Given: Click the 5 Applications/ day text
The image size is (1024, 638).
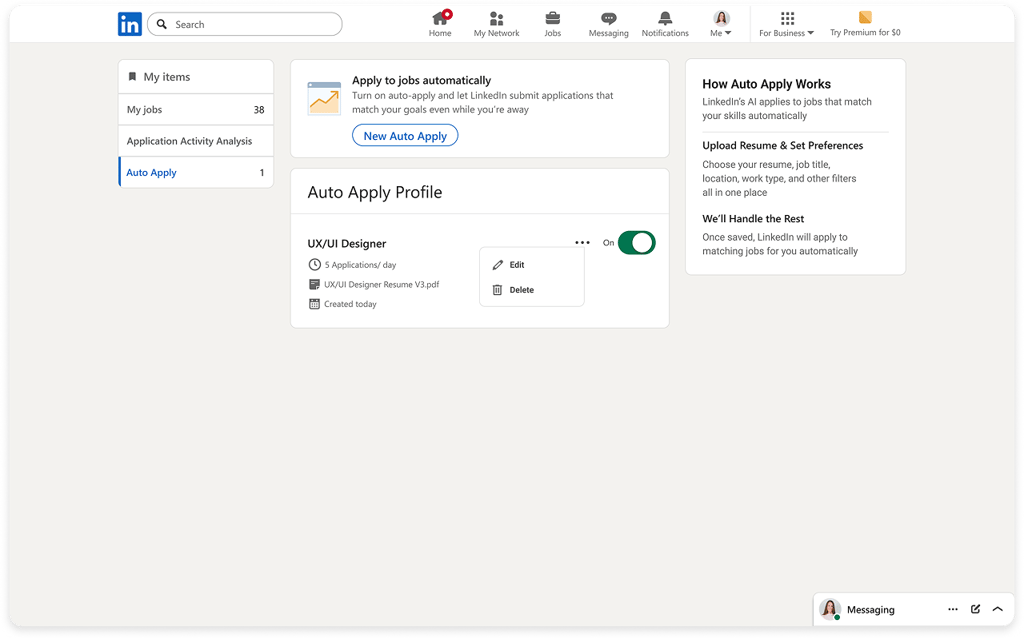Looking at the screenshot, I should coord(360,265).
